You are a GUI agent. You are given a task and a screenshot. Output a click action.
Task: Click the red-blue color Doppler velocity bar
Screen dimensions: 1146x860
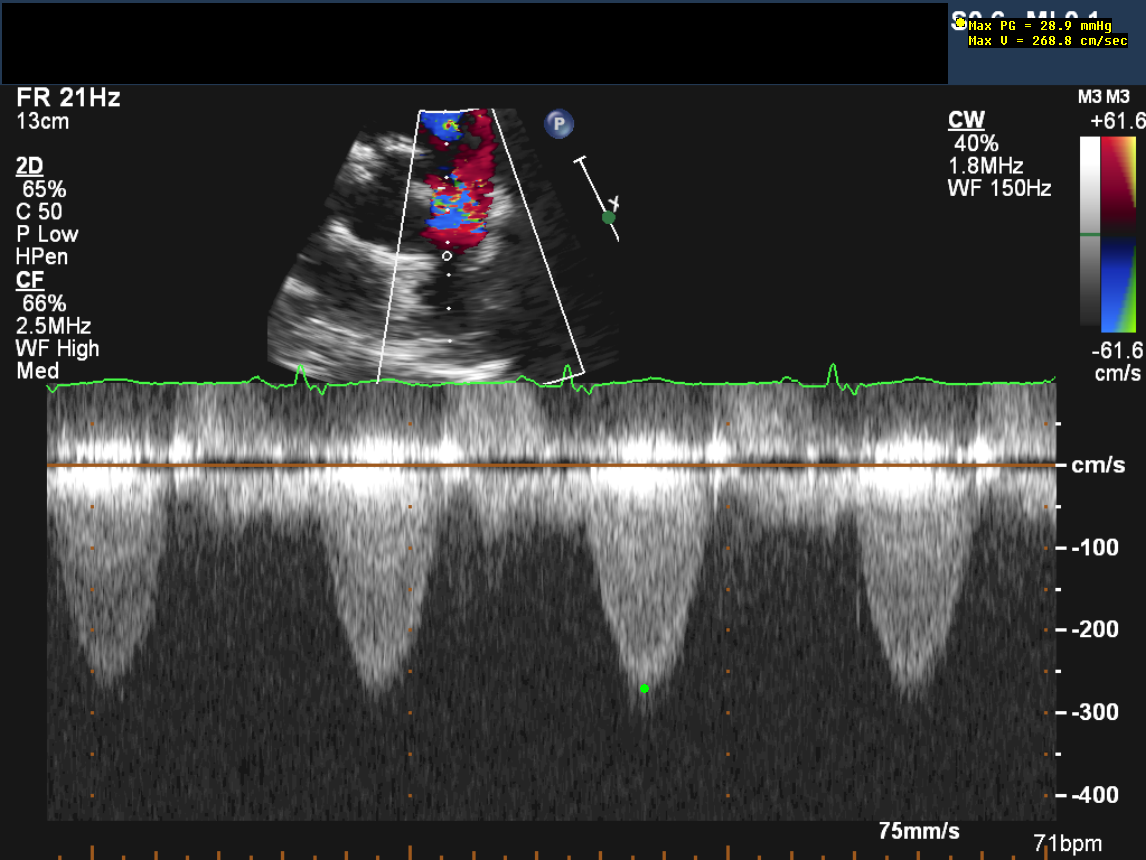pos(1119,234)
